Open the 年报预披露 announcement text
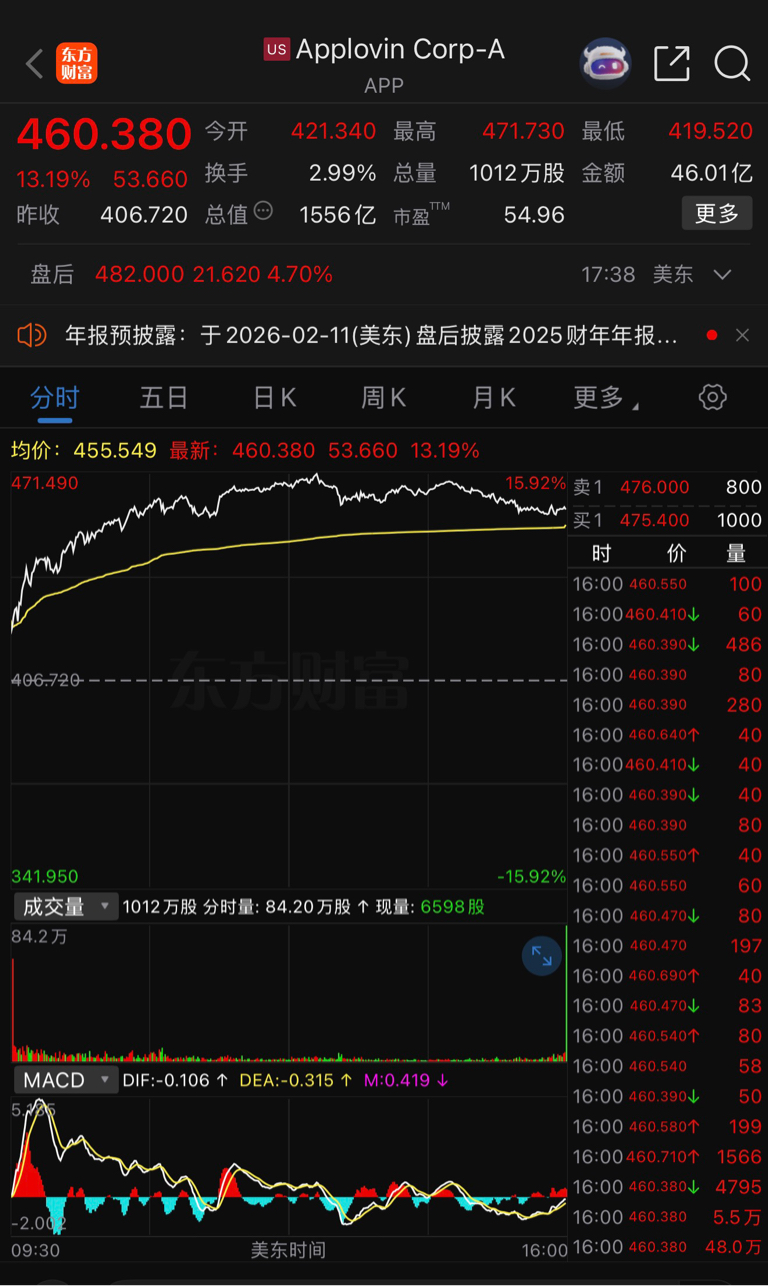This screenshot has height=1286, width=768. tap(371, 335)
